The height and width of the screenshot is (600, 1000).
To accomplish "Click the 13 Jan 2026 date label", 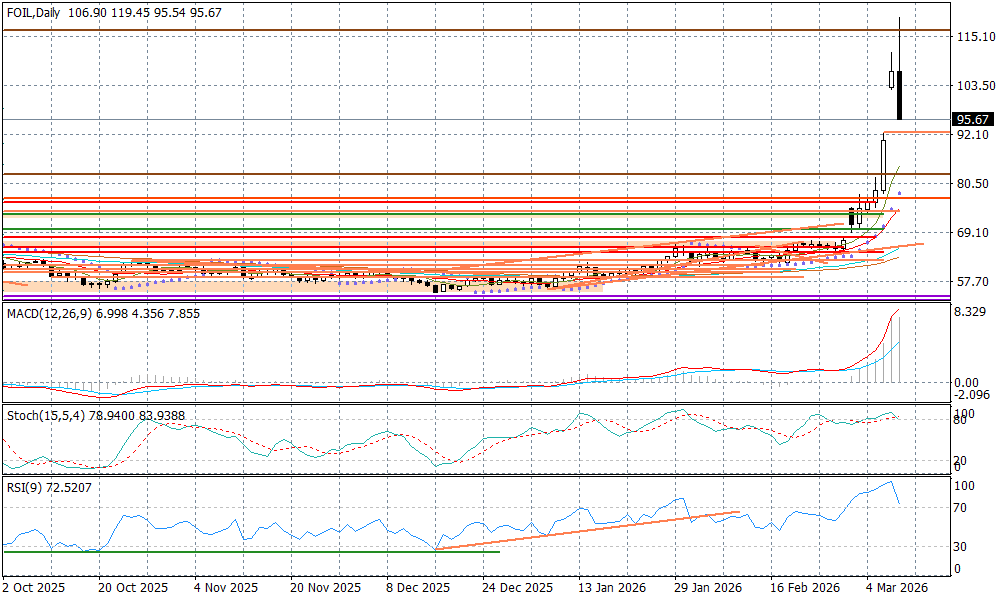I will (611, 588).
